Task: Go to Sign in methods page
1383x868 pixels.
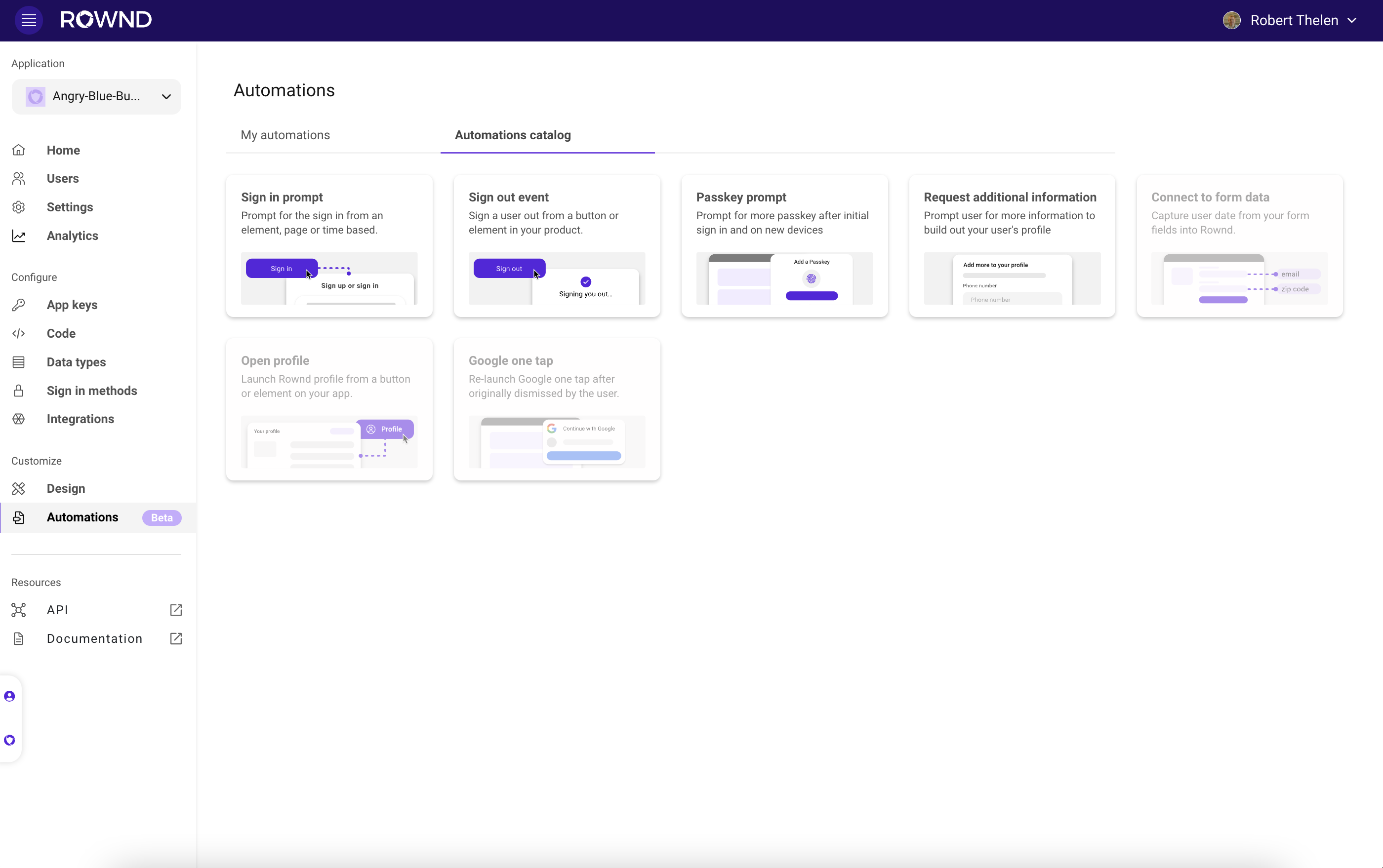Action: point(91,391)
